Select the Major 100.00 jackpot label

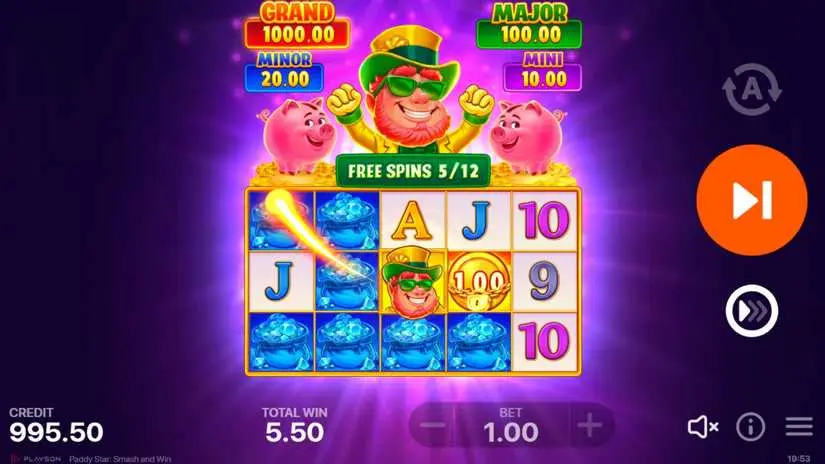tap(529, 26)
